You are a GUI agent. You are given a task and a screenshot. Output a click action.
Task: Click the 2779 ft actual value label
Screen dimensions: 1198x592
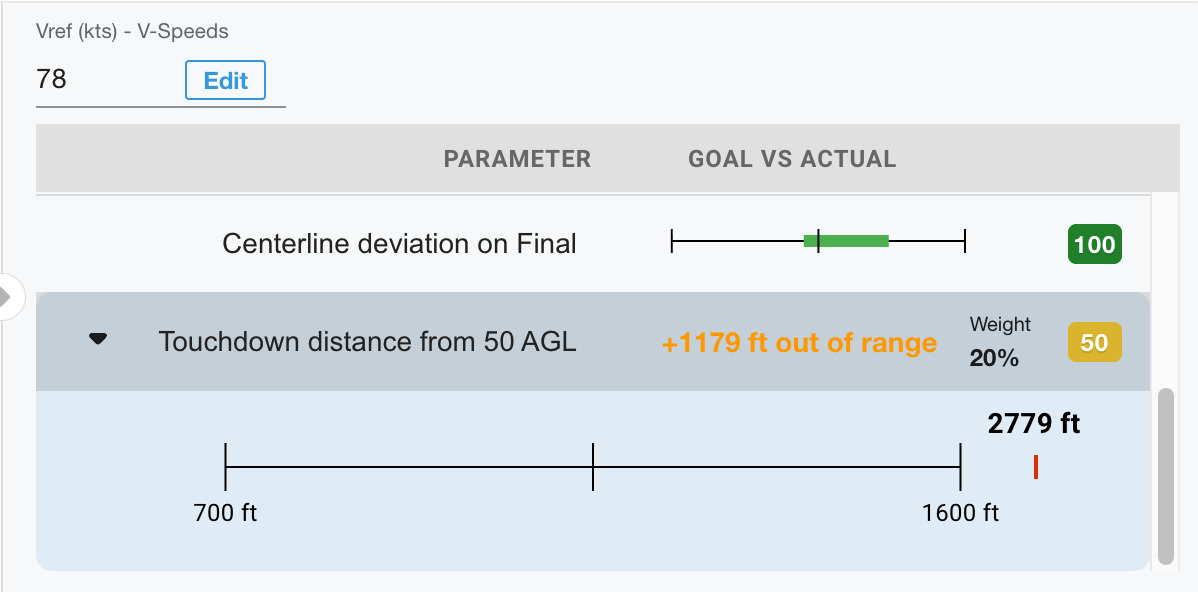(1034, 424)
